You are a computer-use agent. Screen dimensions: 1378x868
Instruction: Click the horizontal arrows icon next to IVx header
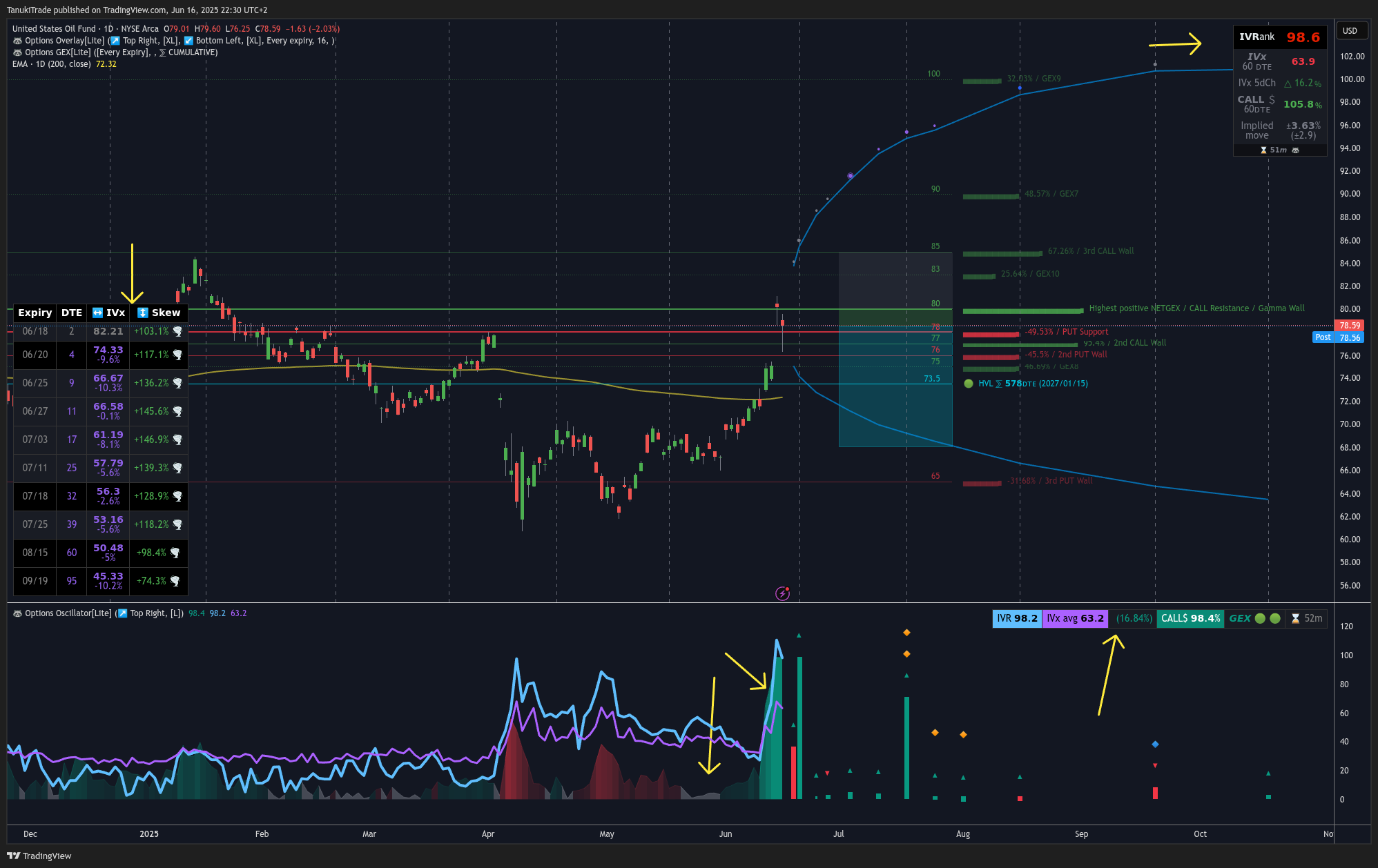[97, 313]
